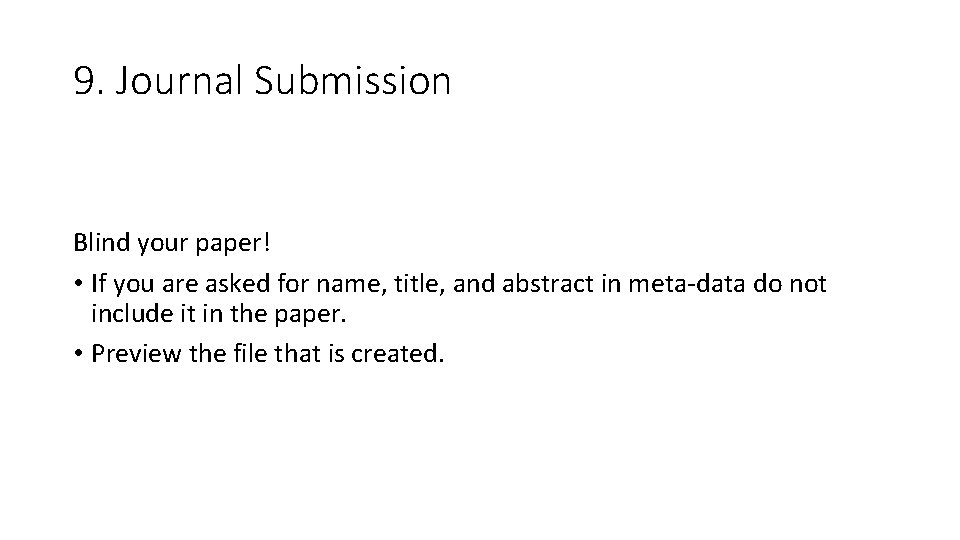Screen dimensions: 960x540
Task: Click the slide title '9. Journal Submission'
Action: tap(262, 81)
